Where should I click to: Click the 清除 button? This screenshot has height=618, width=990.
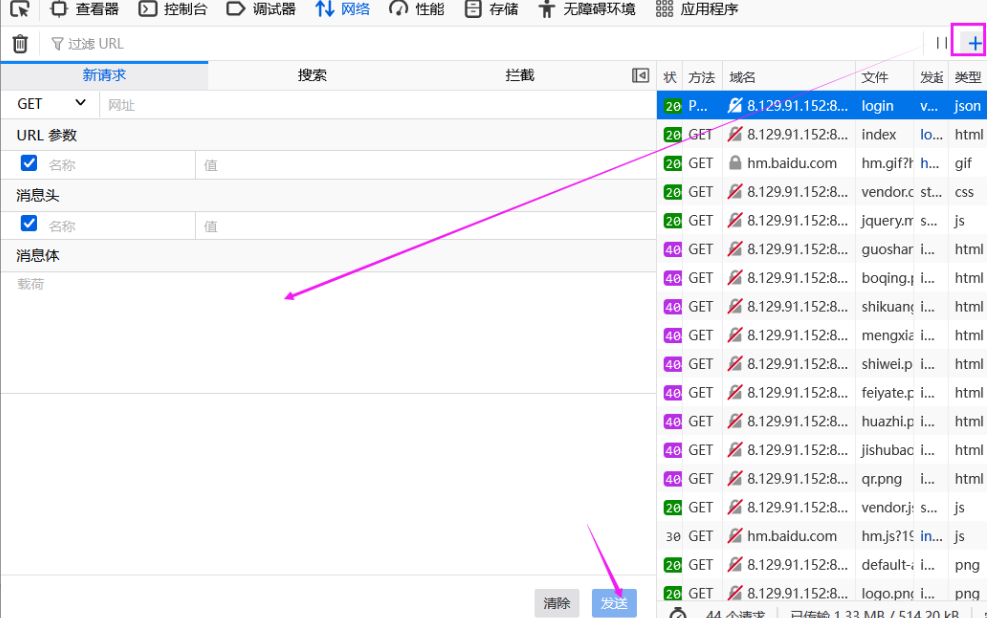pos(557,603)
